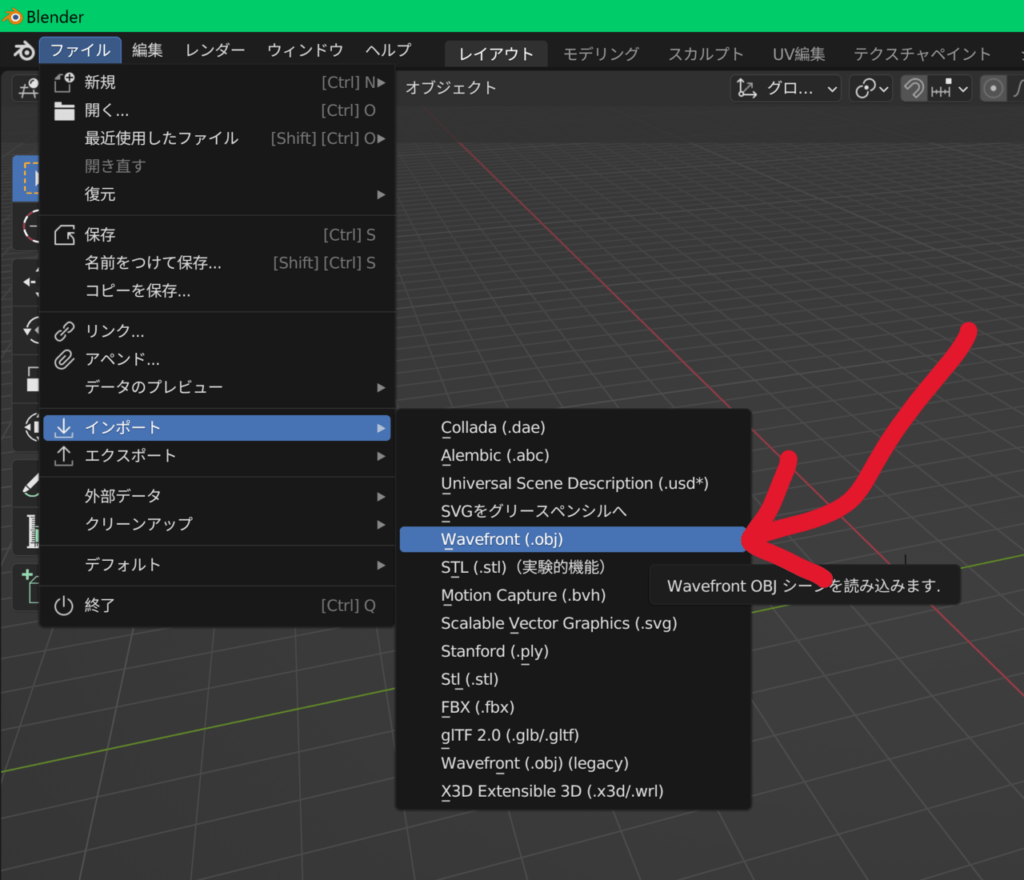Import Scalable Vector Graphics (.svg)
Image resolution: width=1024 pixels, height=880 pixels.
pos(573,623)
